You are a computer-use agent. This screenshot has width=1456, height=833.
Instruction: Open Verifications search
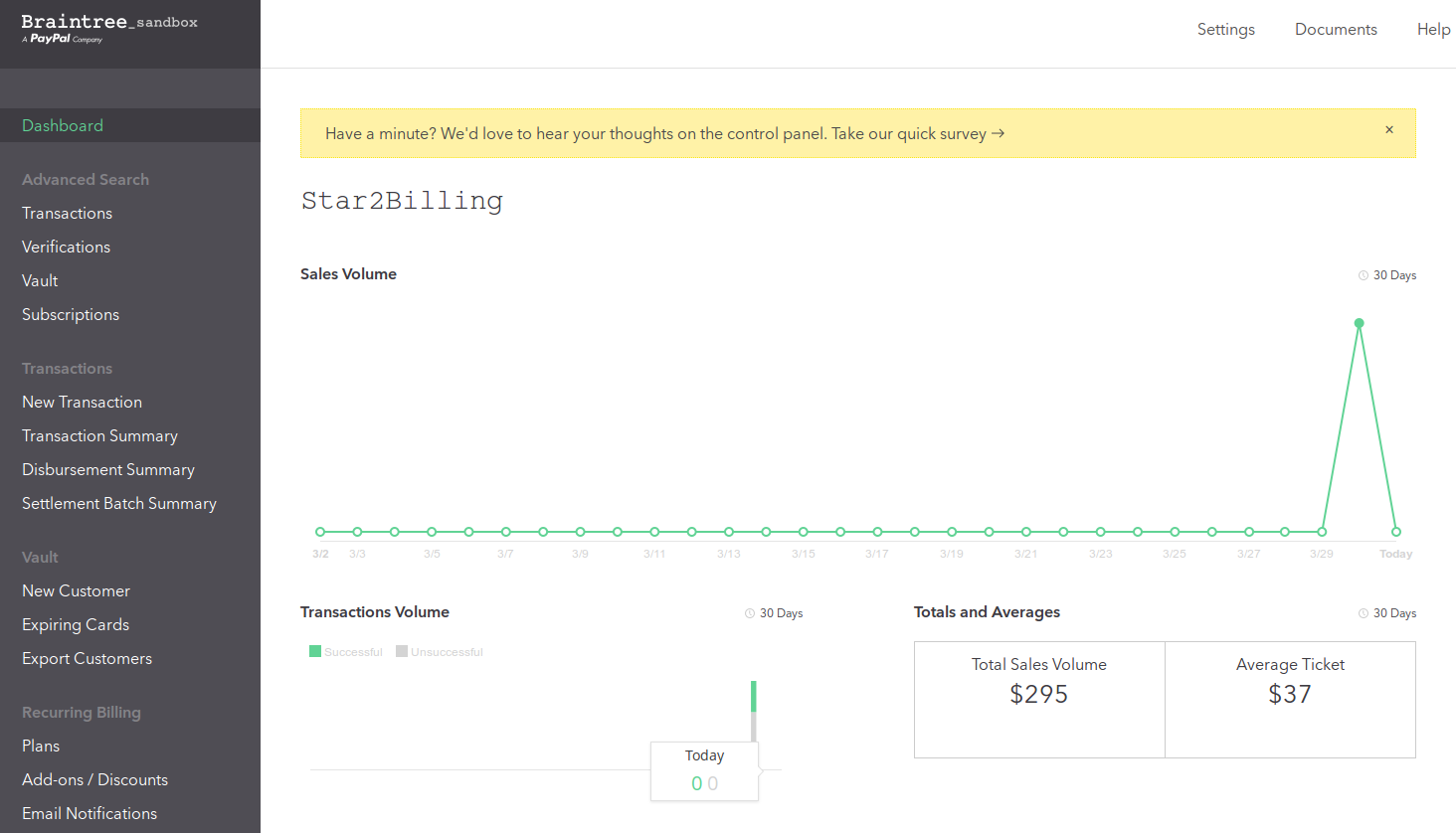point(66,247)
